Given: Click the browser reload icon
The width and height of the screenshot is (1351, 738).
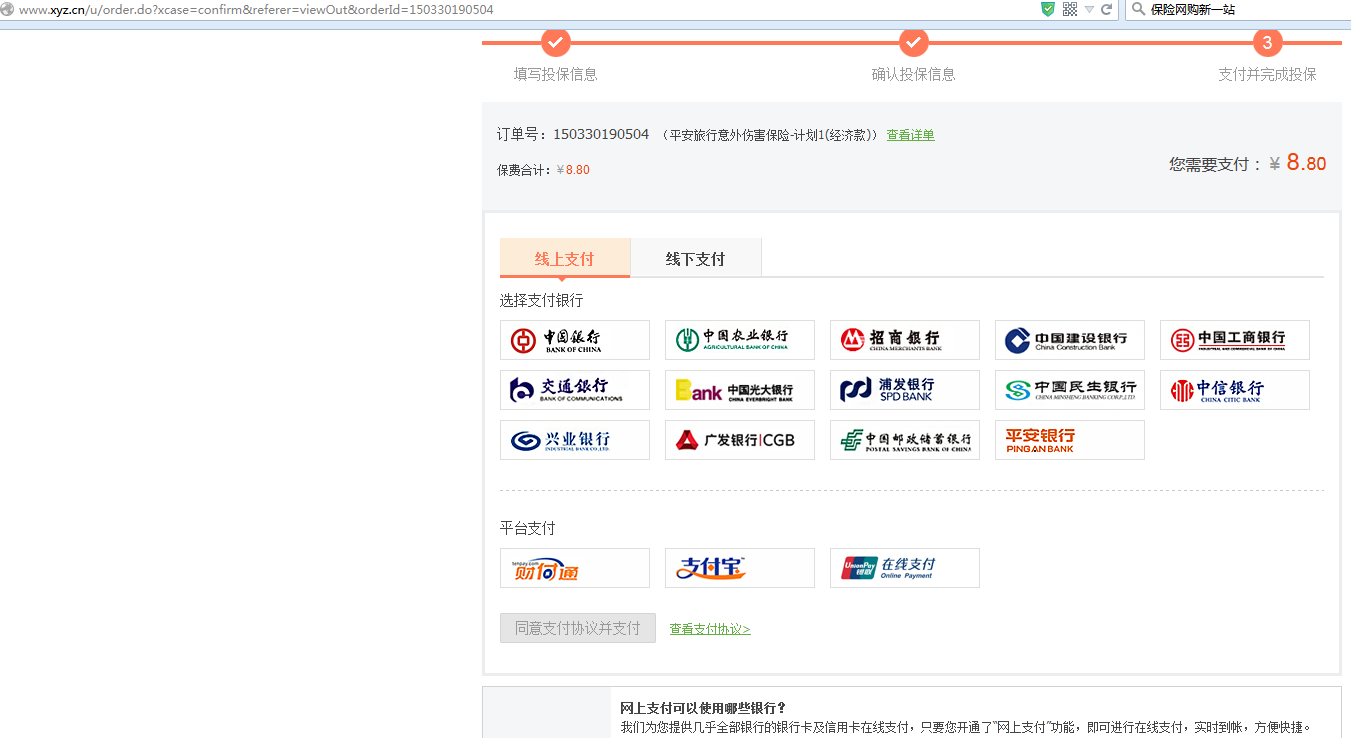Looking at the screenshot, I should pos(1107,9).
